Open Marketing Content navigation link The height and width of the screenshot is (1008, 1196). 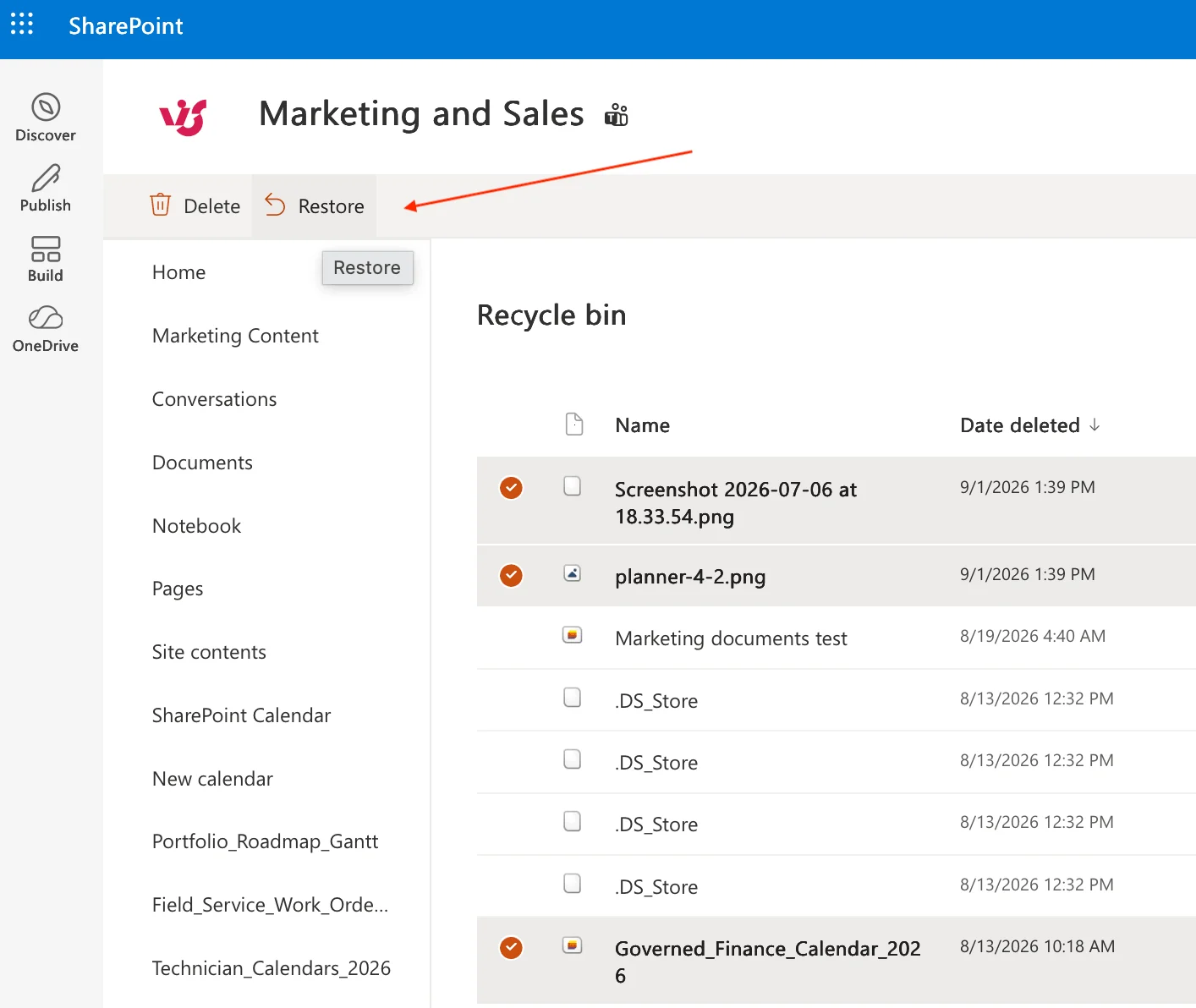pyautogui.click(x=235, y=336)
